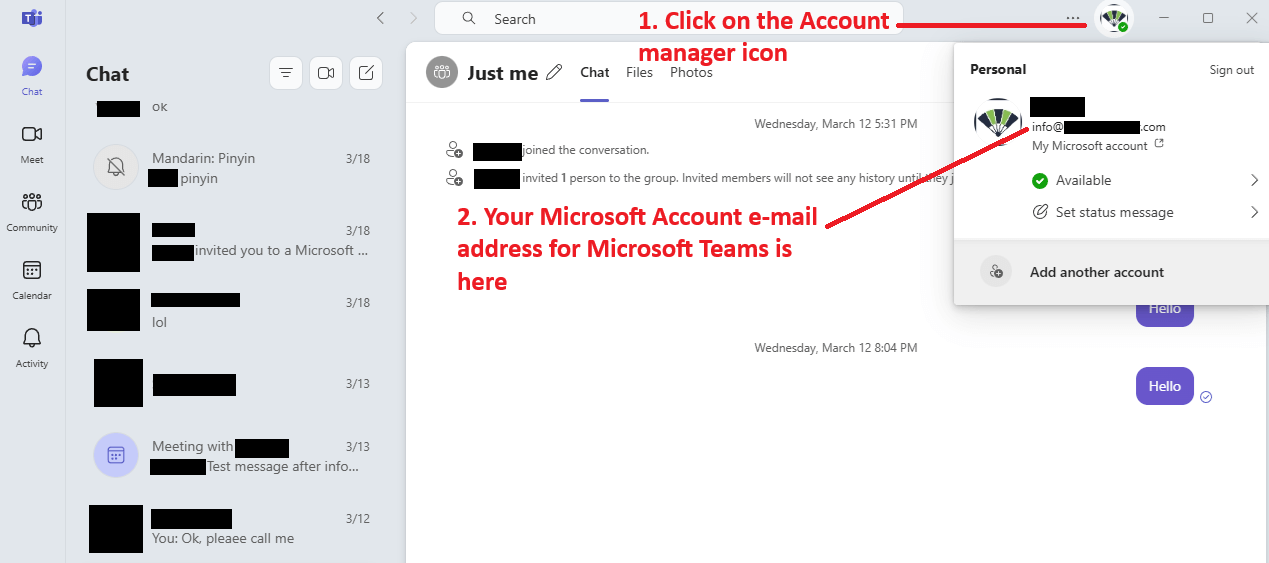
Task: Expand Set status message options
Action: [x=1254, y=212]
